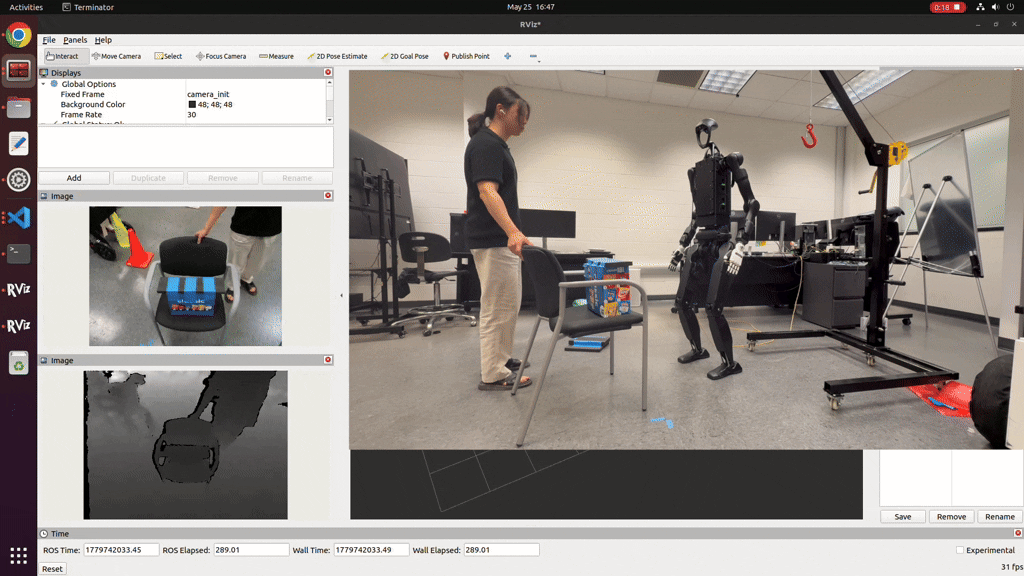The height and width of the screenshot is (576, 1024).
Task: Activate the Measure tool
Action: pos(276,56)
